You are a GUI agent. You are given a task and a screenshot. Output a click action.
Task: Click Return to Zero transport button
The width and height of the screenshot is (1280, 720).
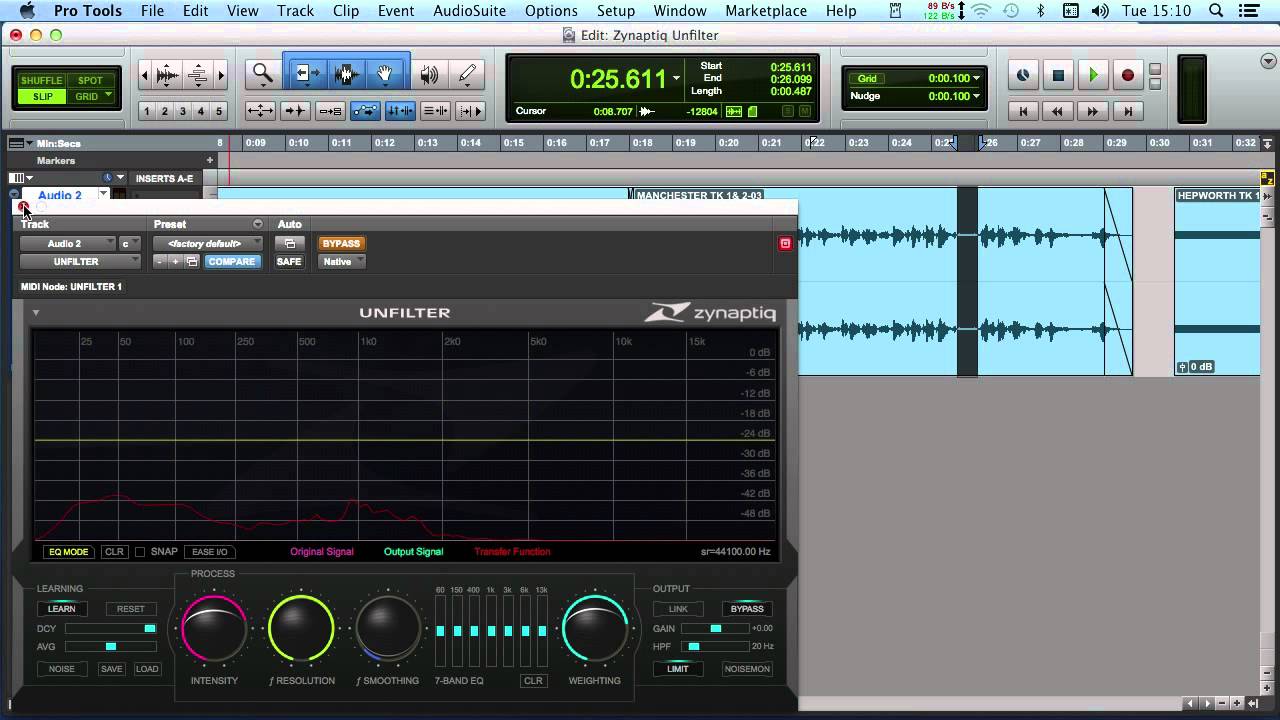click(1022, 111)
